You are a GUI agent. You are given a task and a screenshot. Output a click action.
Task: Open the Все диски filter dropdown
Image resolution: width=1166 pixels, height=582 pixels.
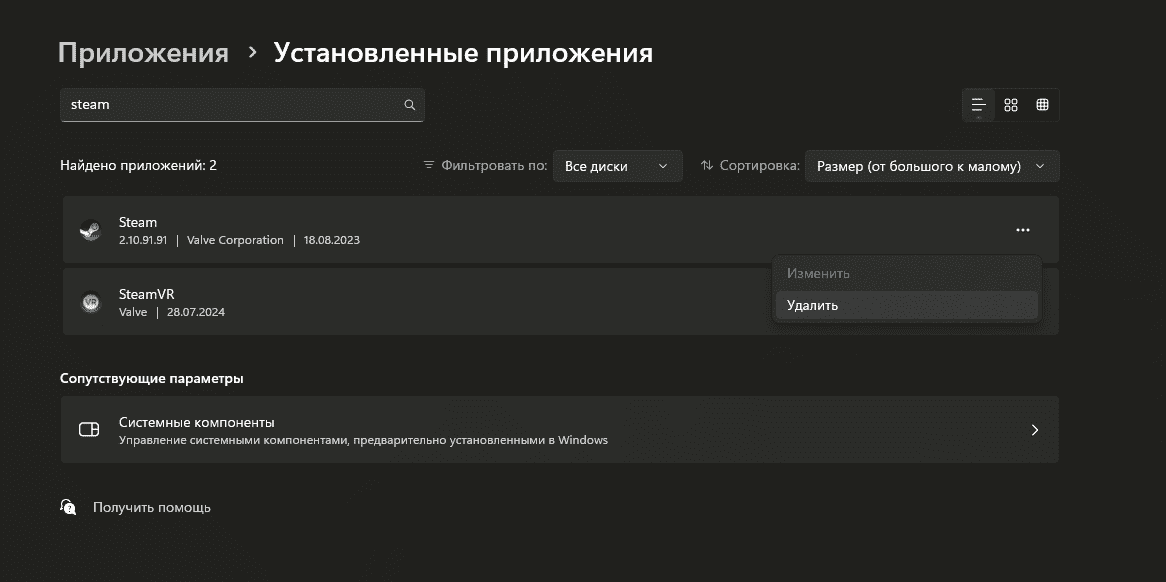617,166
